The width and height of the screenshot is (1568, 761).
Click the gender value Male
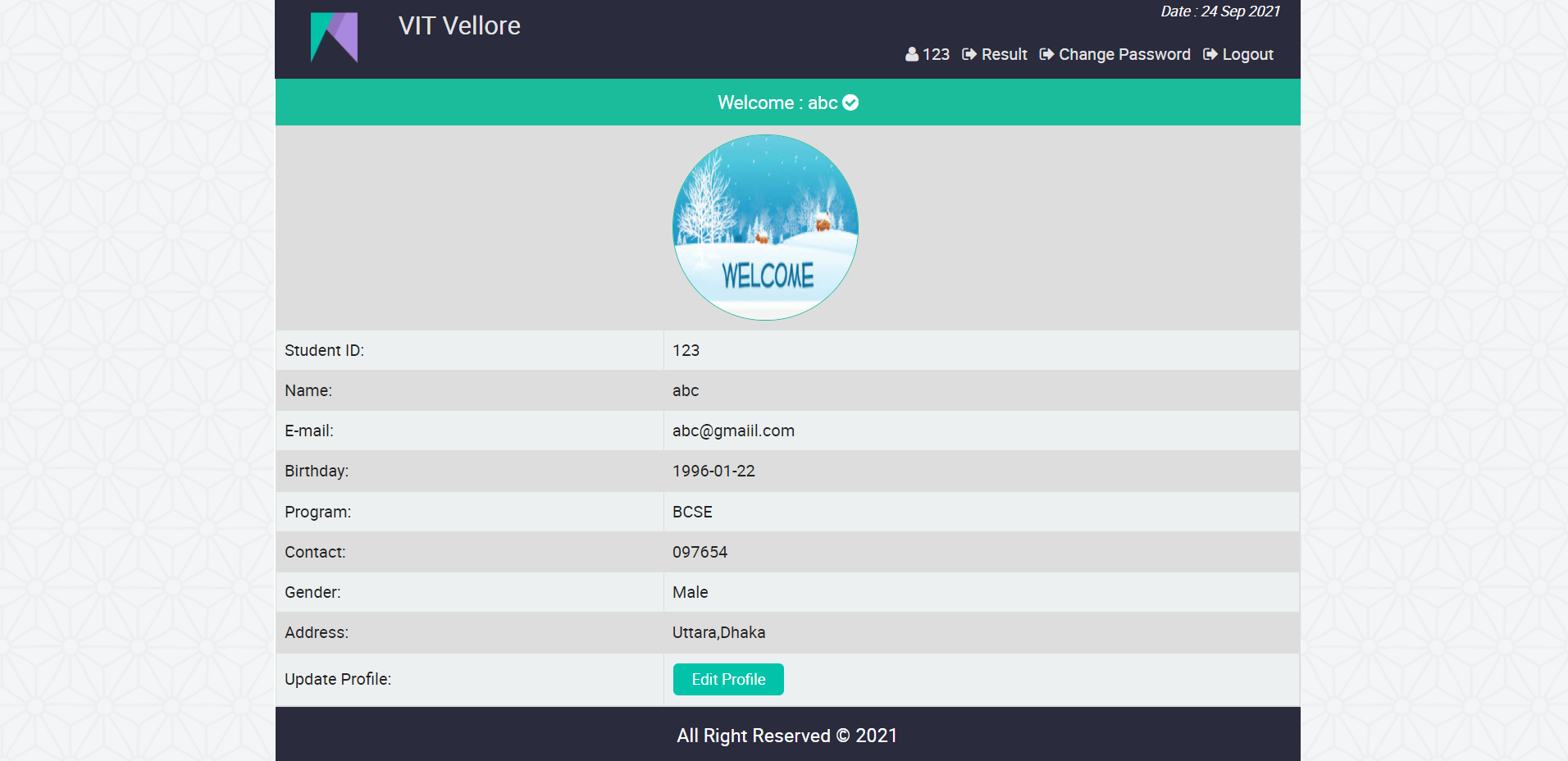click(x=690, y=592)
